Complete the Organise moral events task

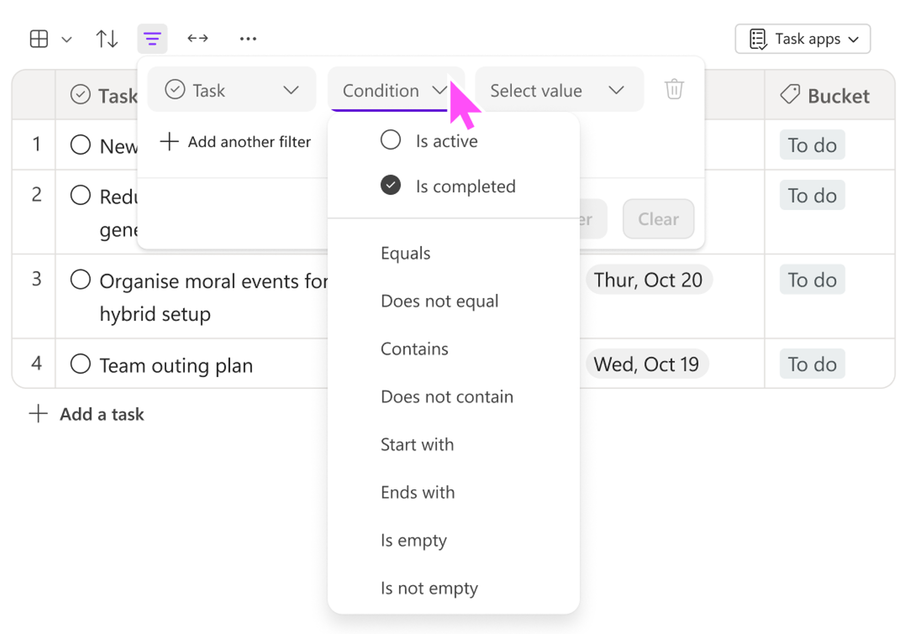[x=80, y=281]
